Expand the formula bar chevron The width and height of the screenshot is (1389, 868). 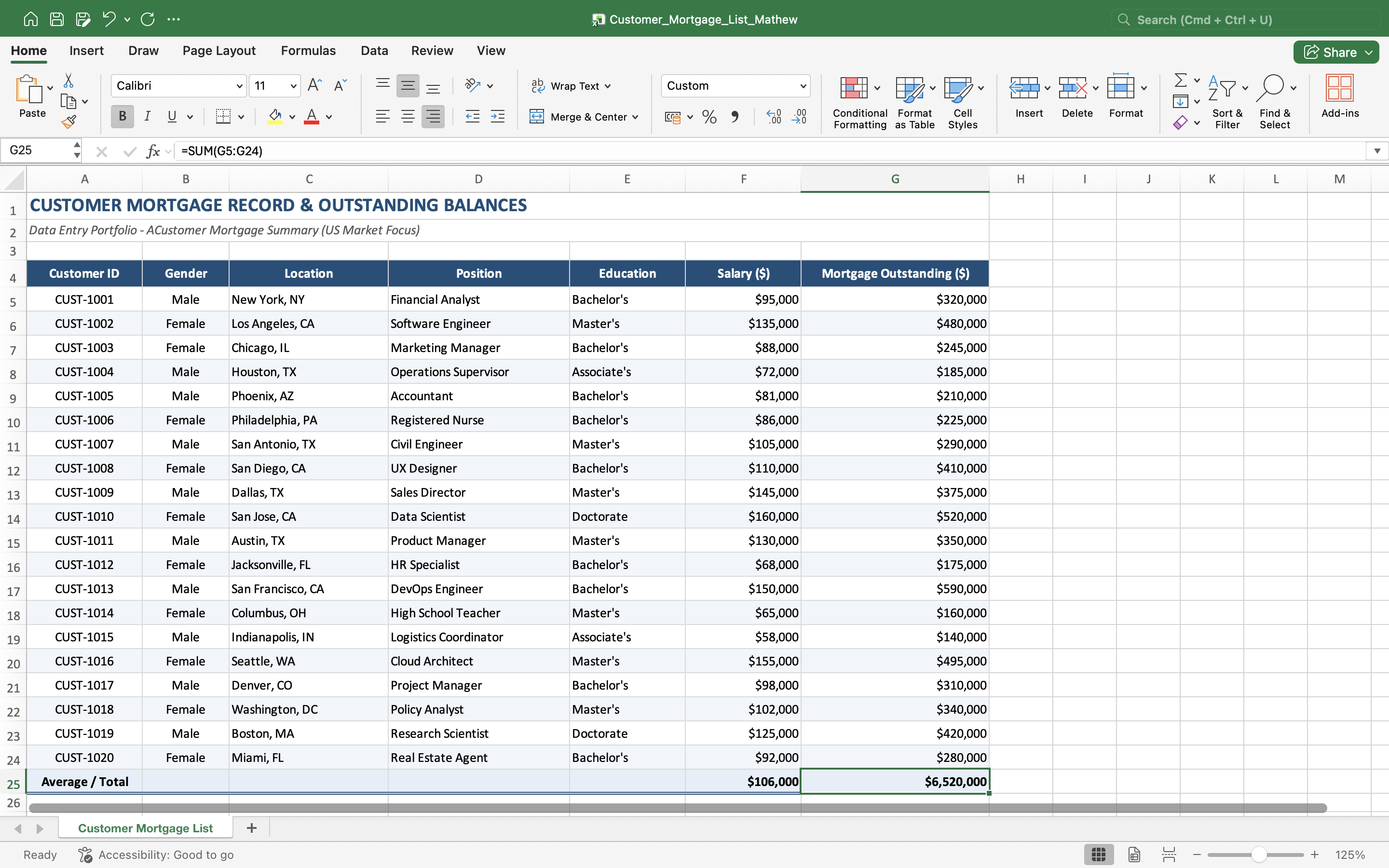coord(1377,151)
